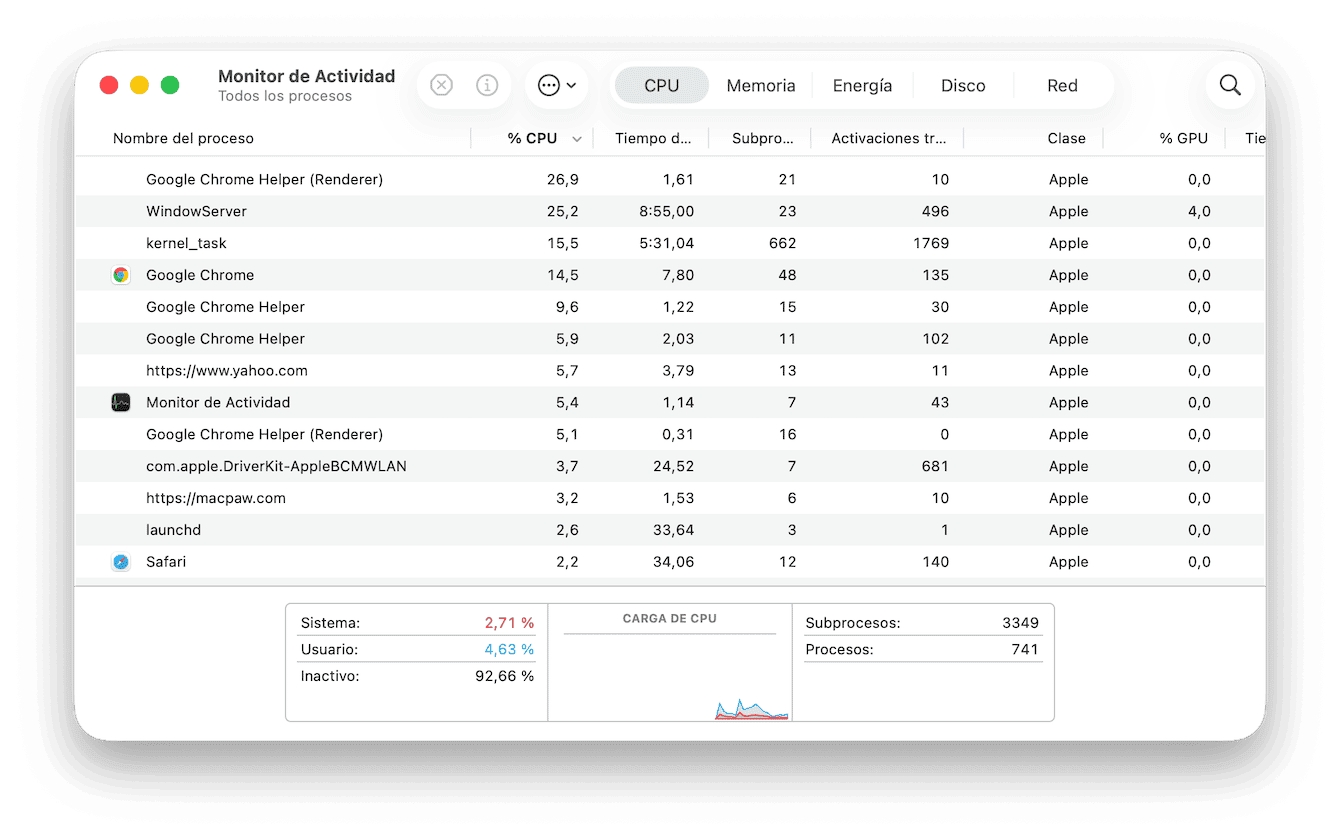Click the Subprocesos column header
Screen dimensions: 1340x839
(761, 138)
